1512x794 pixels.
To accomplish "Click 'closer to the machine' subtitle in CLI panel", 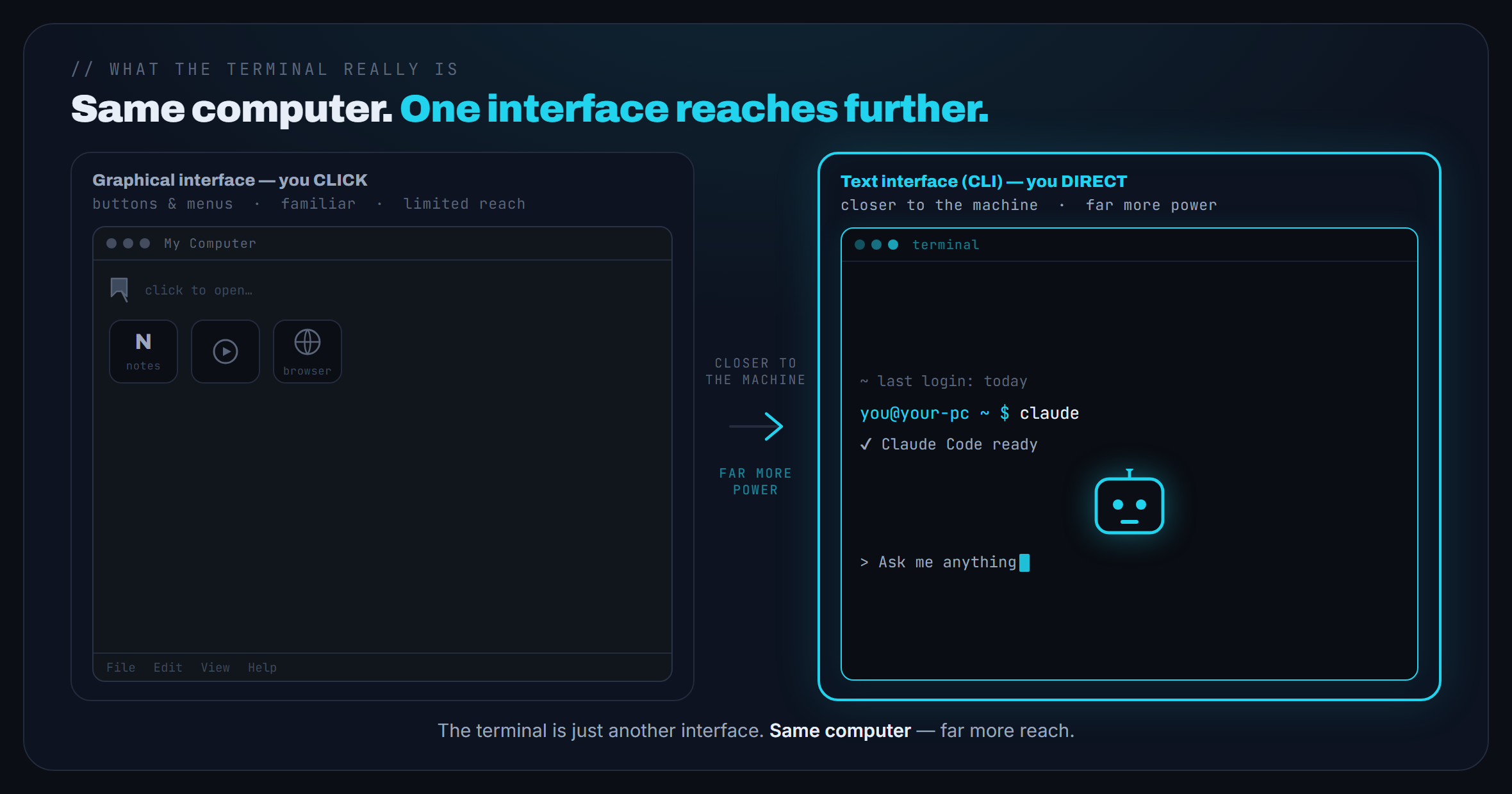I will coord(939,205).
